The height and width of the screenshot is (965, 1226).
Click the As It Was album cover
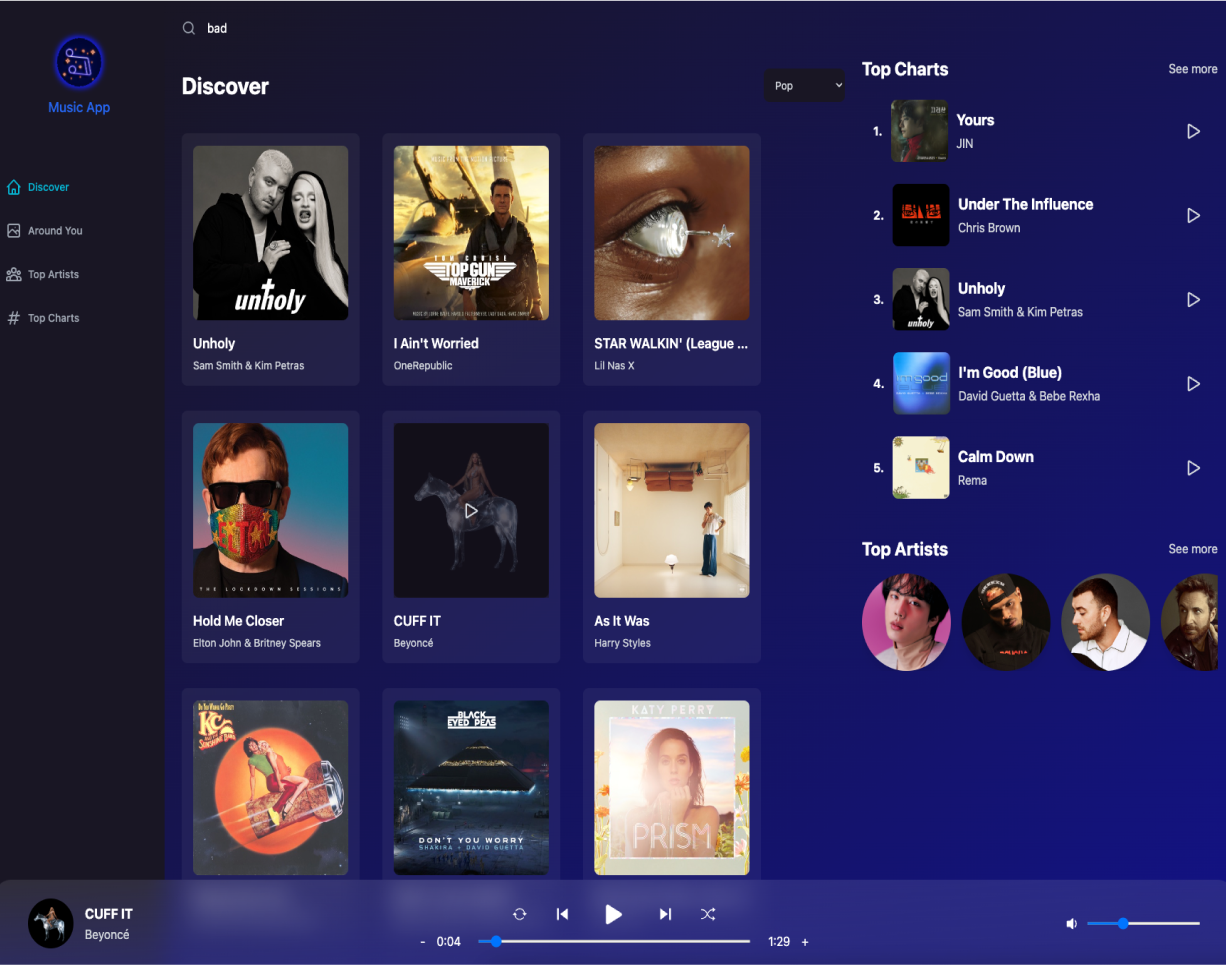pyautogui.click(x=672, y=510)
